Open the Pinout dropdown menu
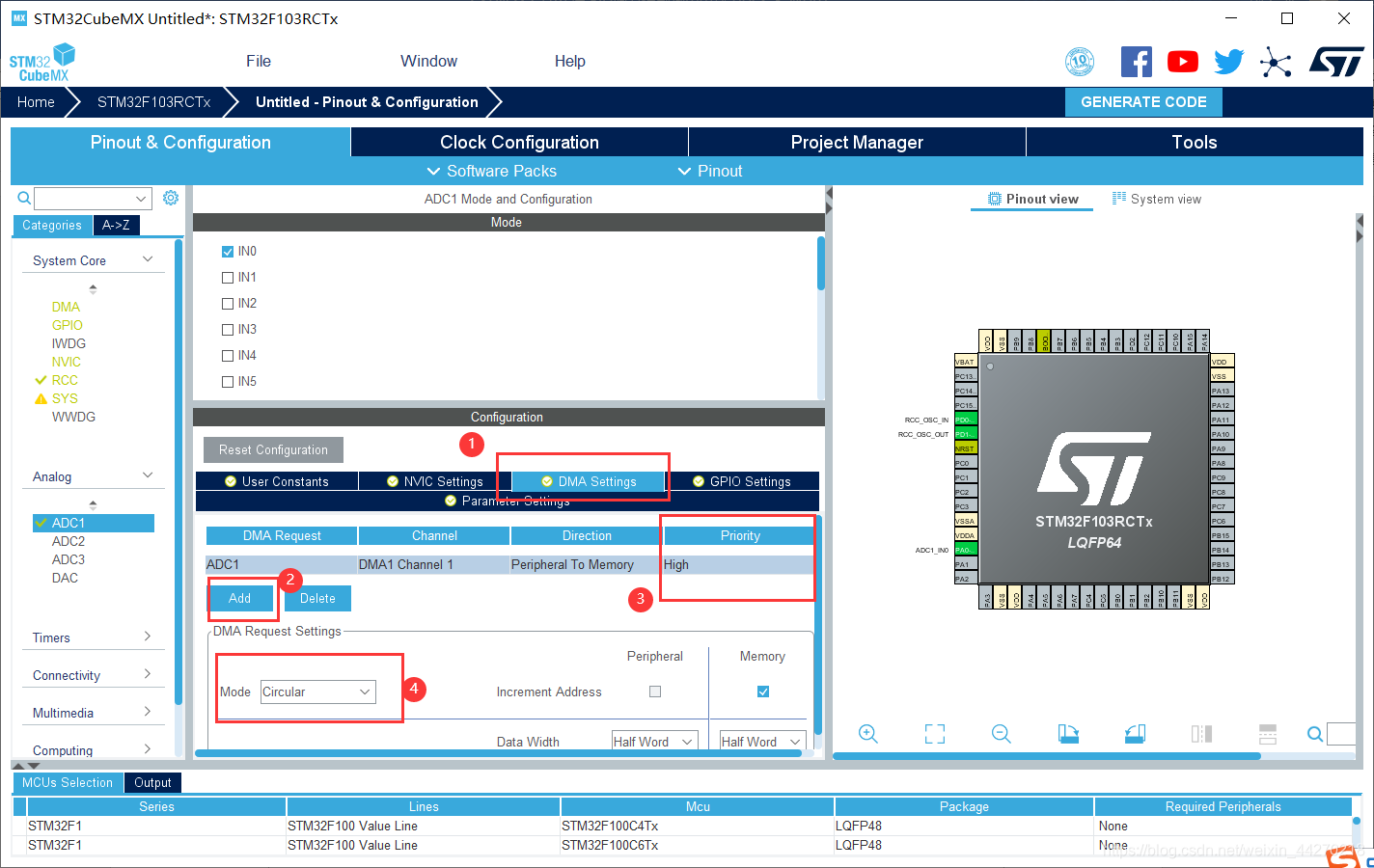The width and height of the screenshot is (1374, 868). pos(710,171)
